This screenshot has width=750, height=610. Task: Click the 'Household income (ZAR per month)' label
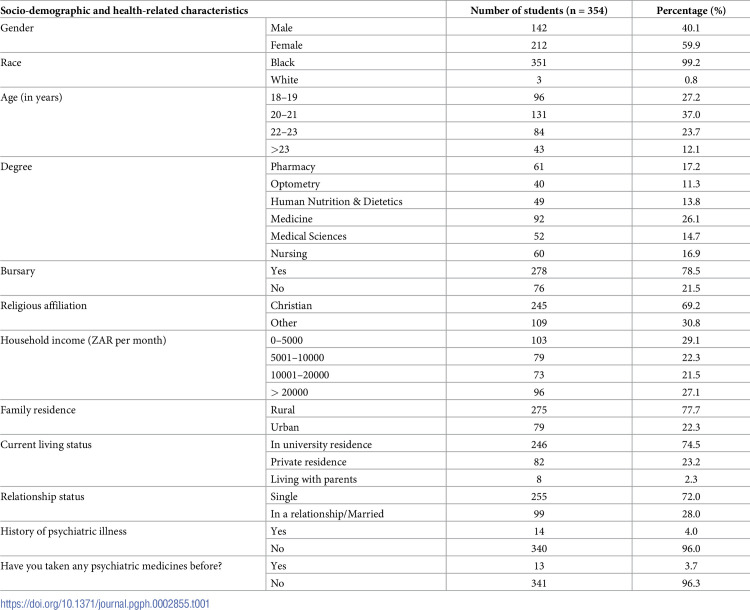83,340
